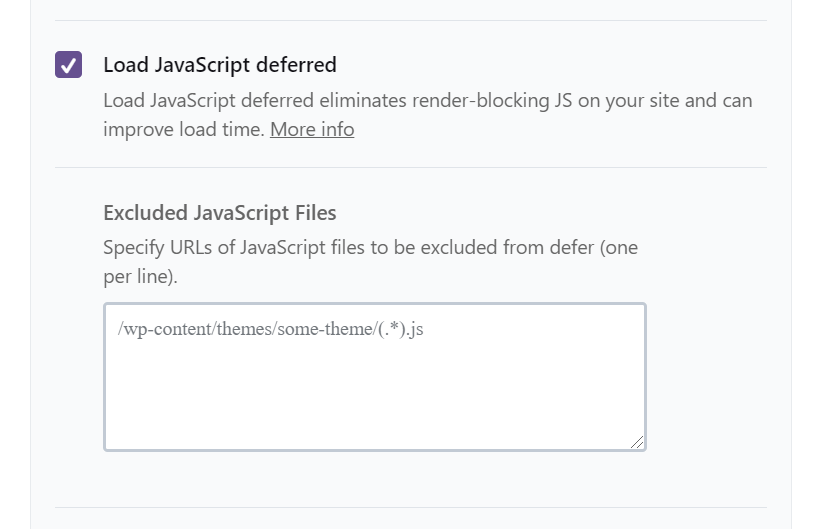Uncheck the Load JavaScript deferred checkbox
This screenshot has width=817, height=529.
coord(68,65)
